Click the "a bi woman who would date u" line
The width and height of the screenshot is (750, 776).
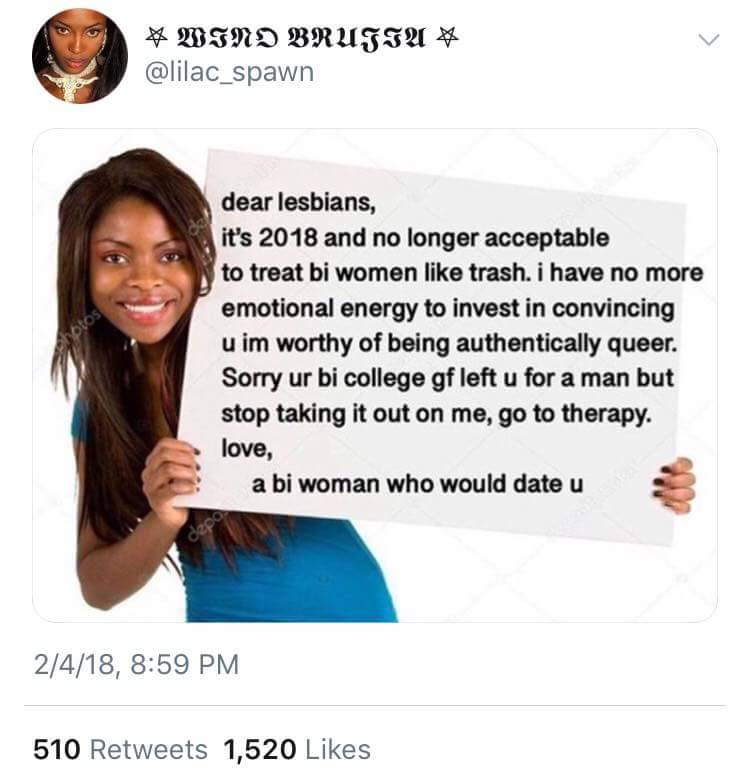pos(418,486)
